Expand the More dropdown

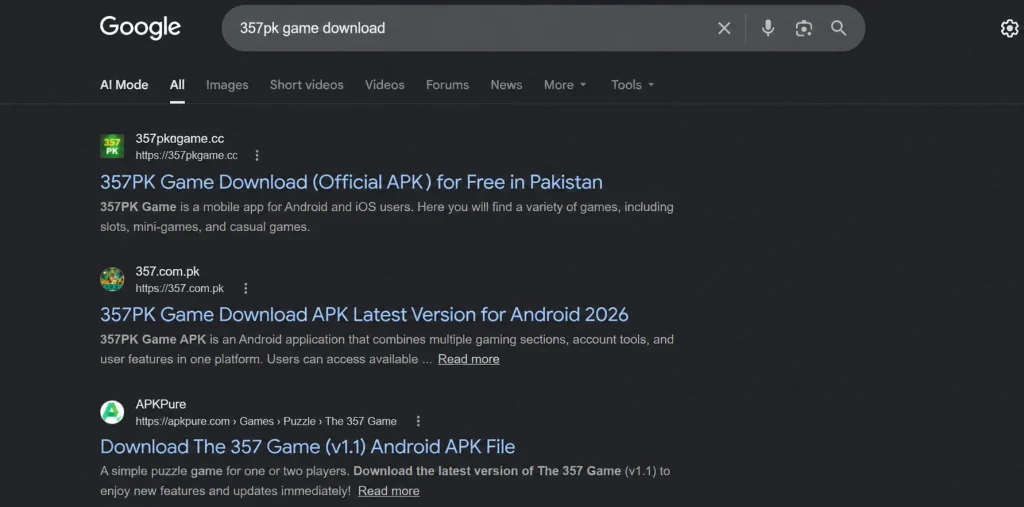click(566, 85)
